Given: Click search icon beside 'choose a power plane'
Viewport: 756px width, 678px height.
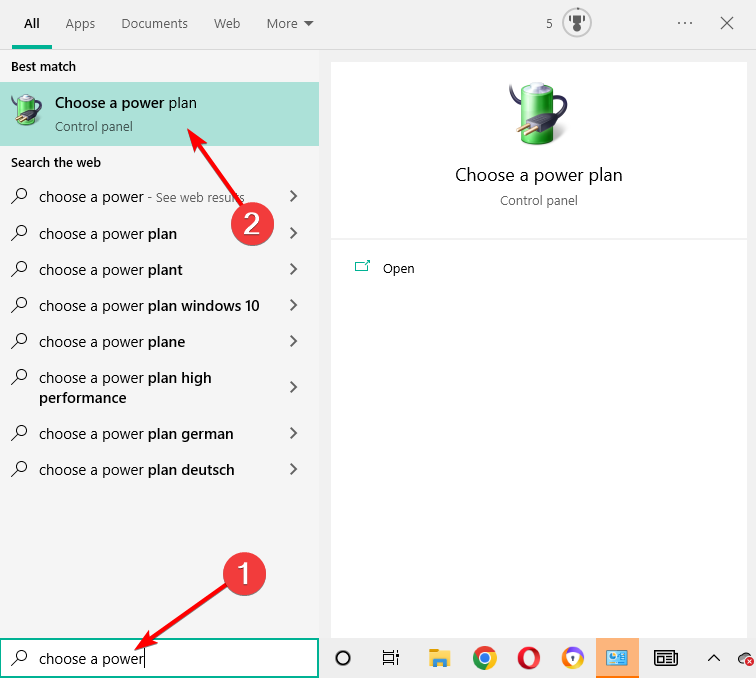Looking at the screenshot, I should (x=19, y=341).
